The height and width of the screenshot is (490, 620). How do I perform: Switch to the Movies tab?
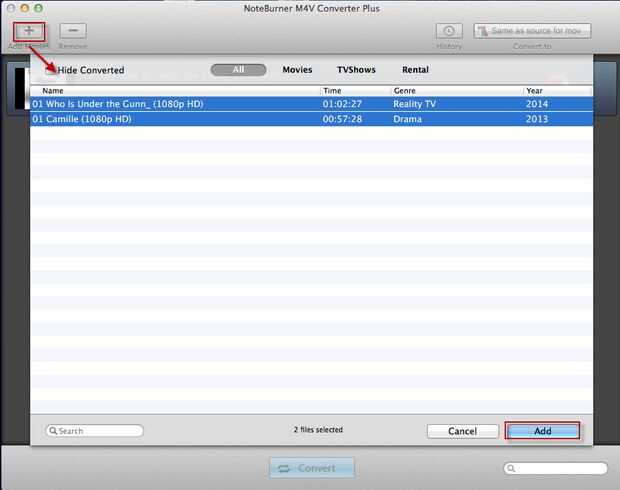(297, 70)
